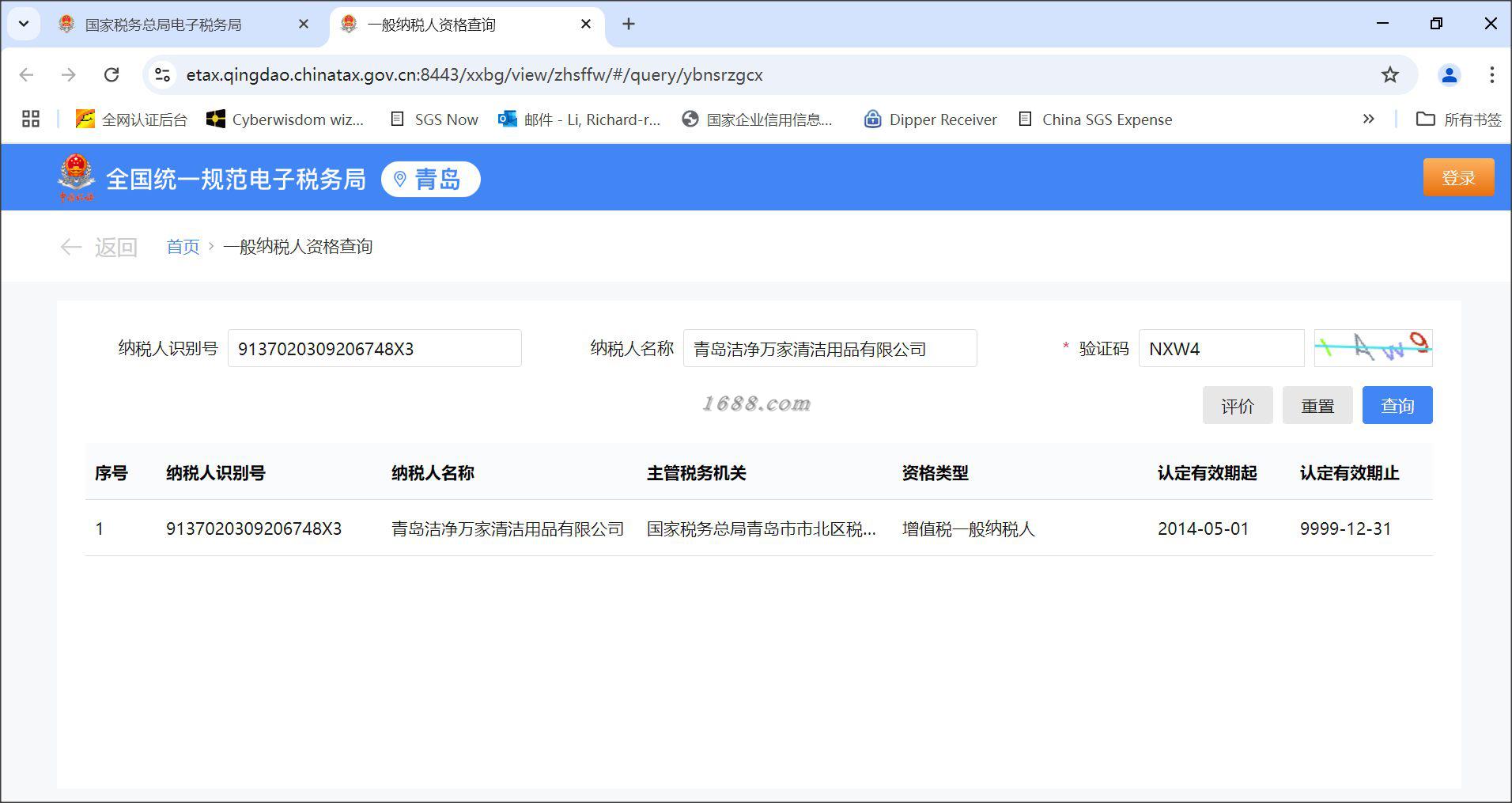Open the SGS Now bookmark
1512x803 pixels.
[434, 119]
